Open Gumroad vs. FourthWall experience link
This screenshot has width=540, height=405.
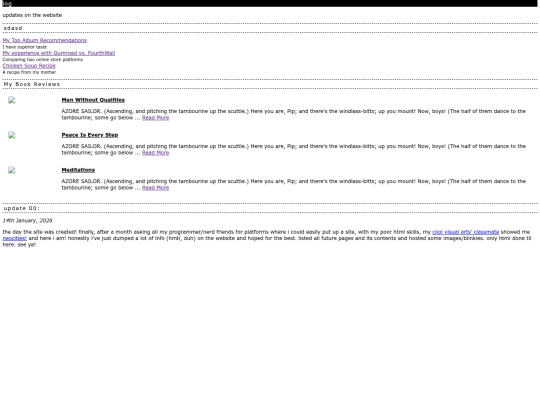click(x=59, y=53)
